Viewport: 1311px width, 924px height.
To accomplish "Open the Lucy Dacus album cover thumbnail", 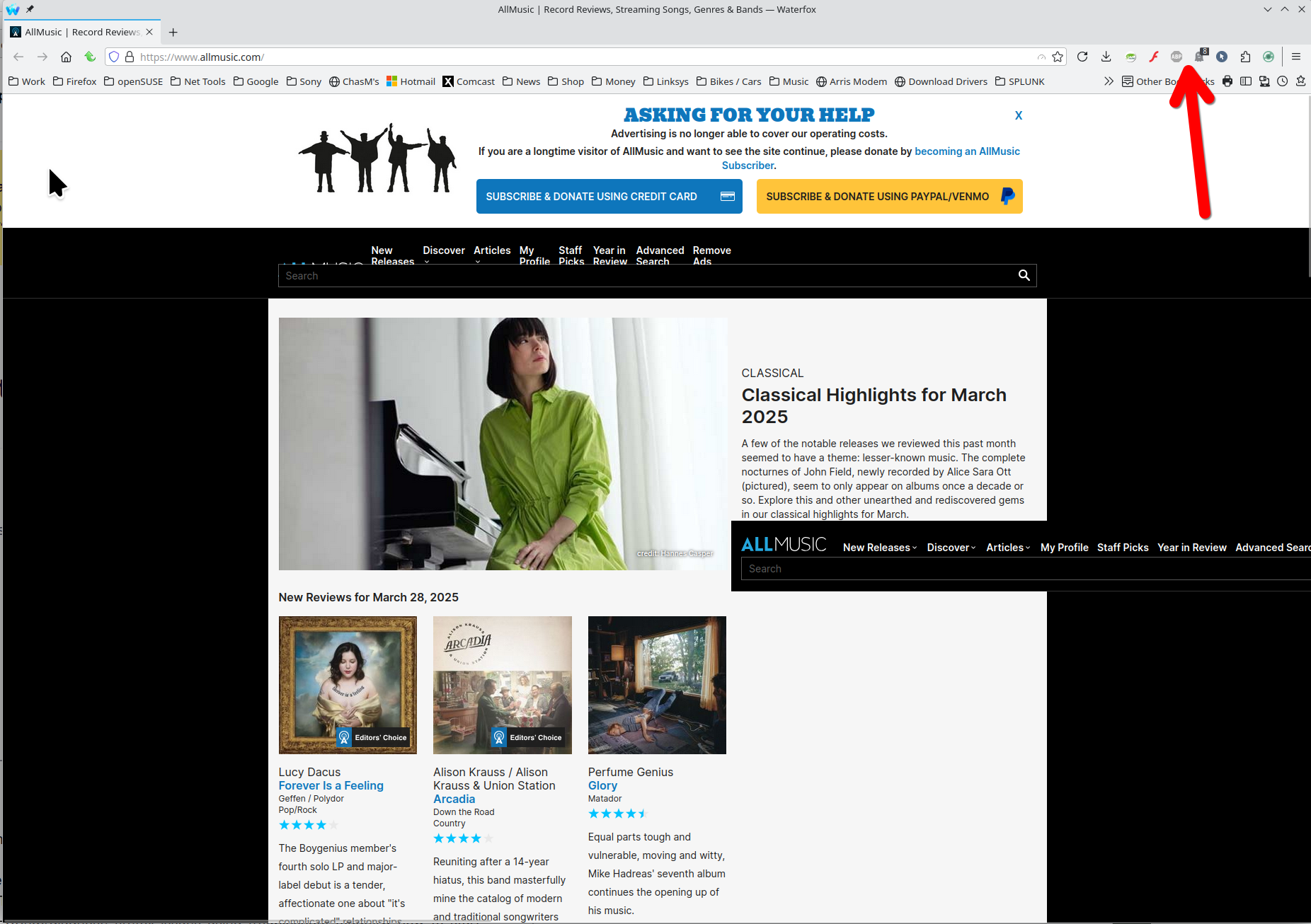I will click(348, 685).
